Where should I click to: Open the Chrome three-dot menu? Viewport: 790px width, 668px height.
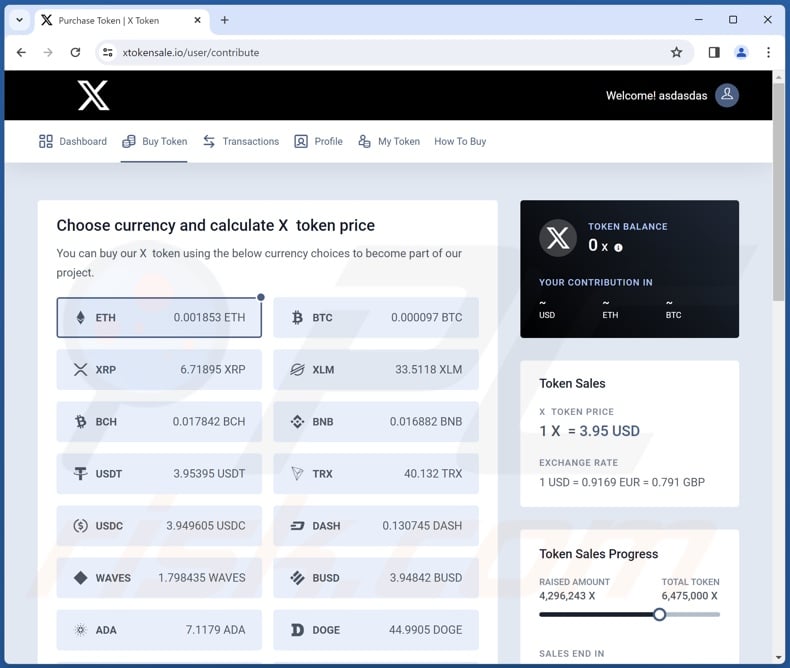click(x=768, y=52)
